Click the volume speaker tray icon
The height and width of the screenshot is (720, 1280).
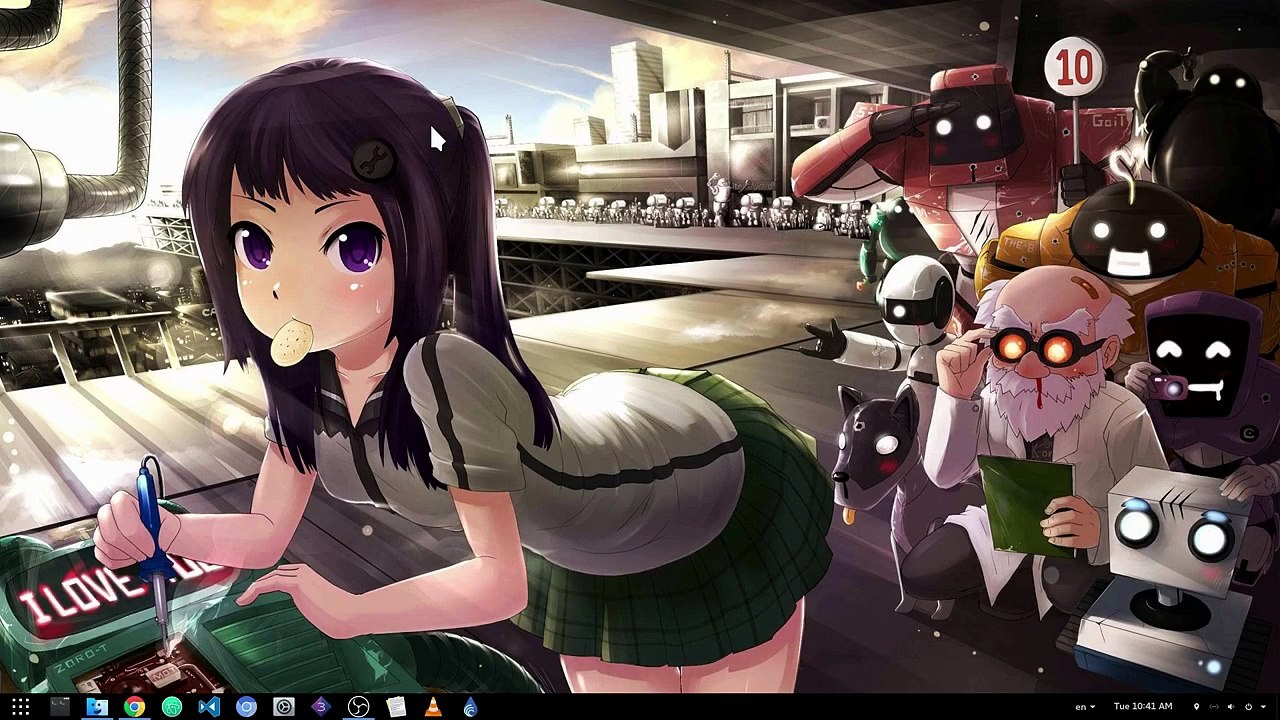1232,707
